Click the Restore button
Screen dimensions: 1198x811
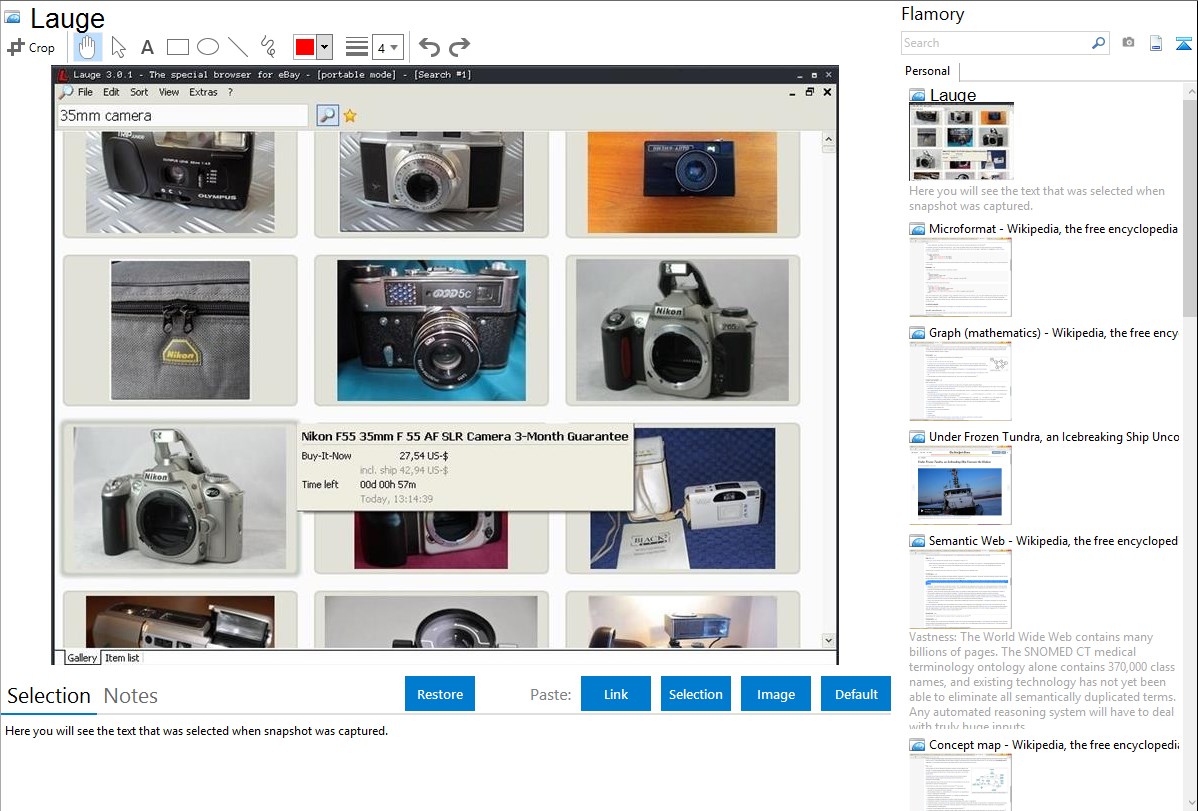(440, 694)
